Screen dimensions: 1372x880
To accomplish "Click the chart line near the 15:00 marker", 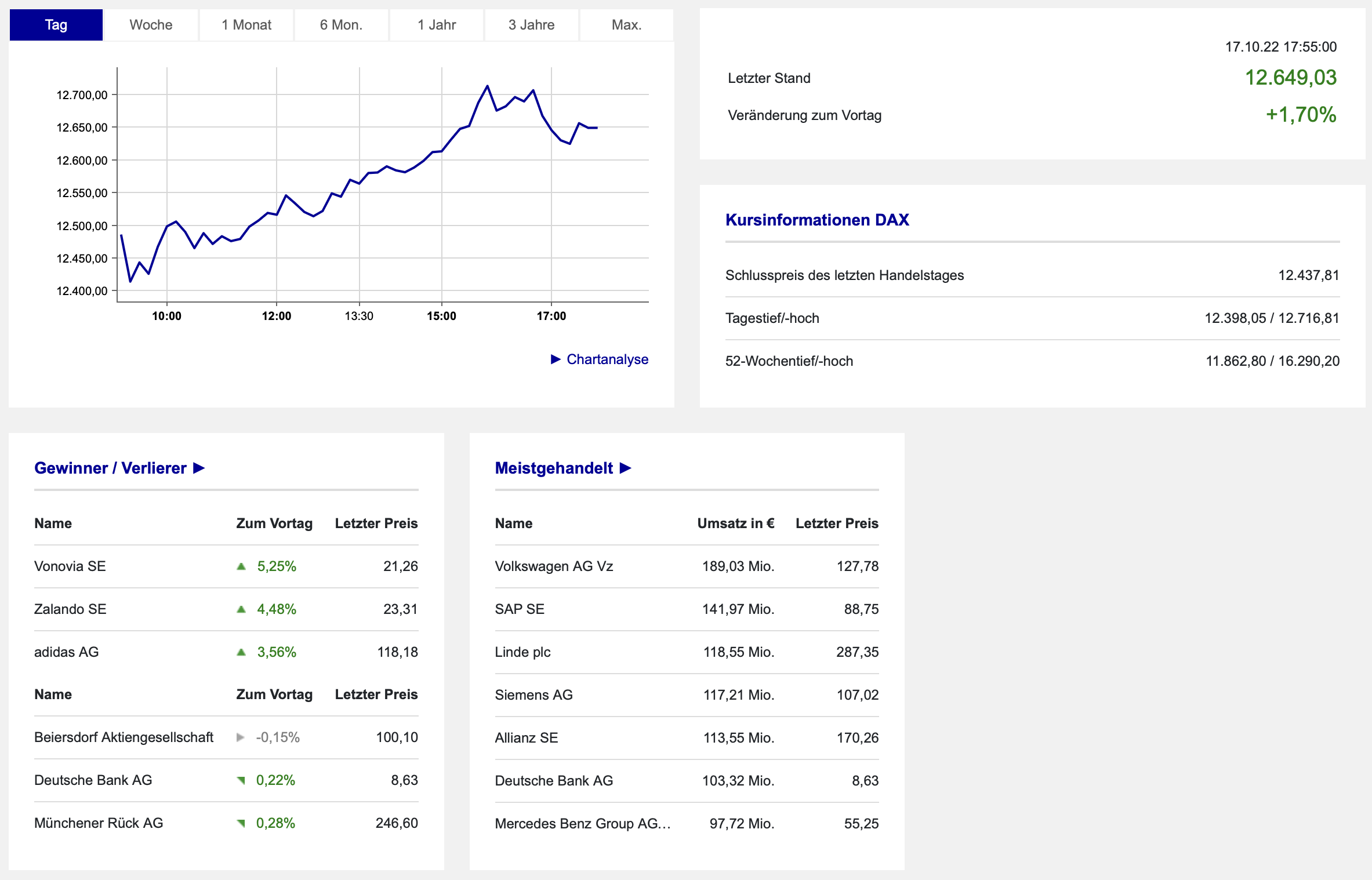I will [442, 151].
